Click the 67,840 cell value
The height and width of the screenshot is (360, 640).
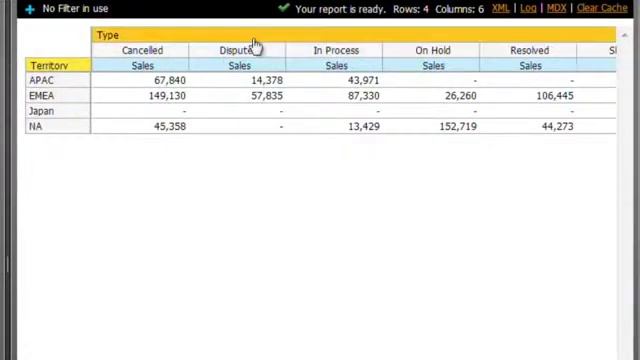(170, 80)
